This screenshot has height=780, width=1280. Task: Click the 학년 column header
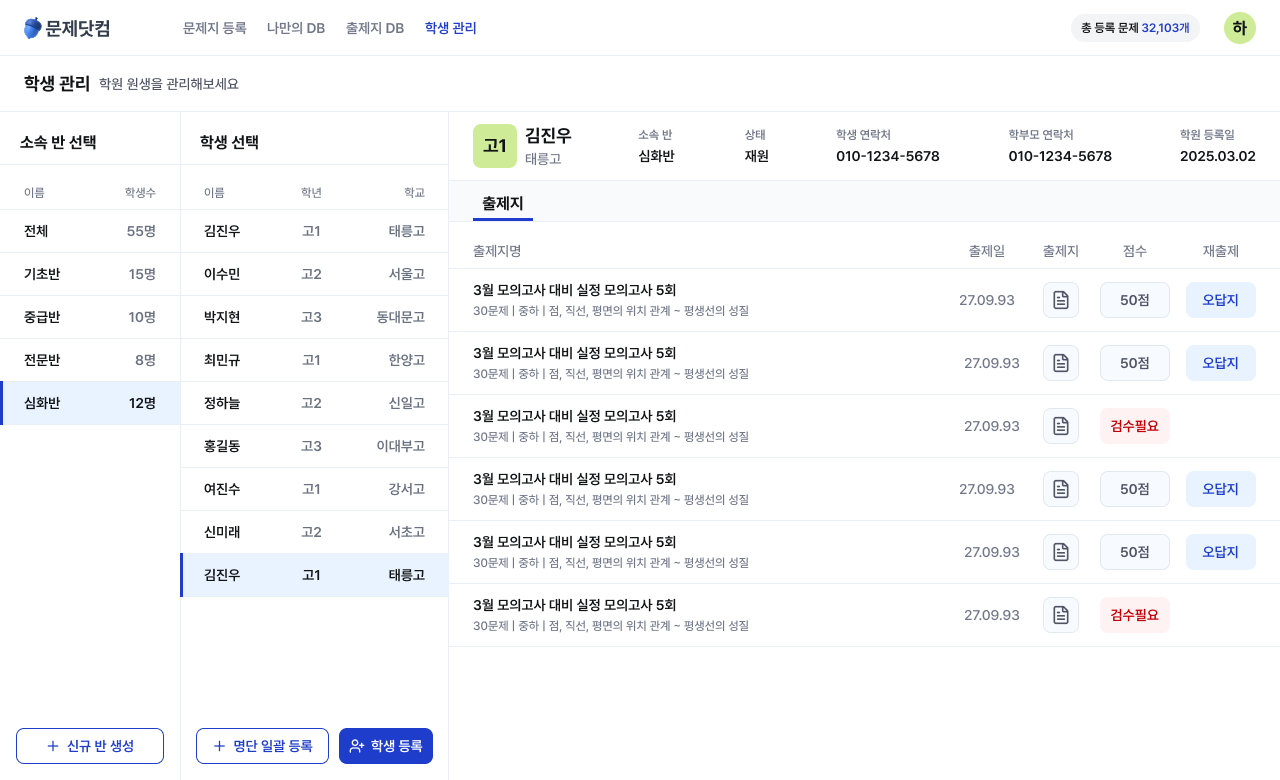[311, 192]
